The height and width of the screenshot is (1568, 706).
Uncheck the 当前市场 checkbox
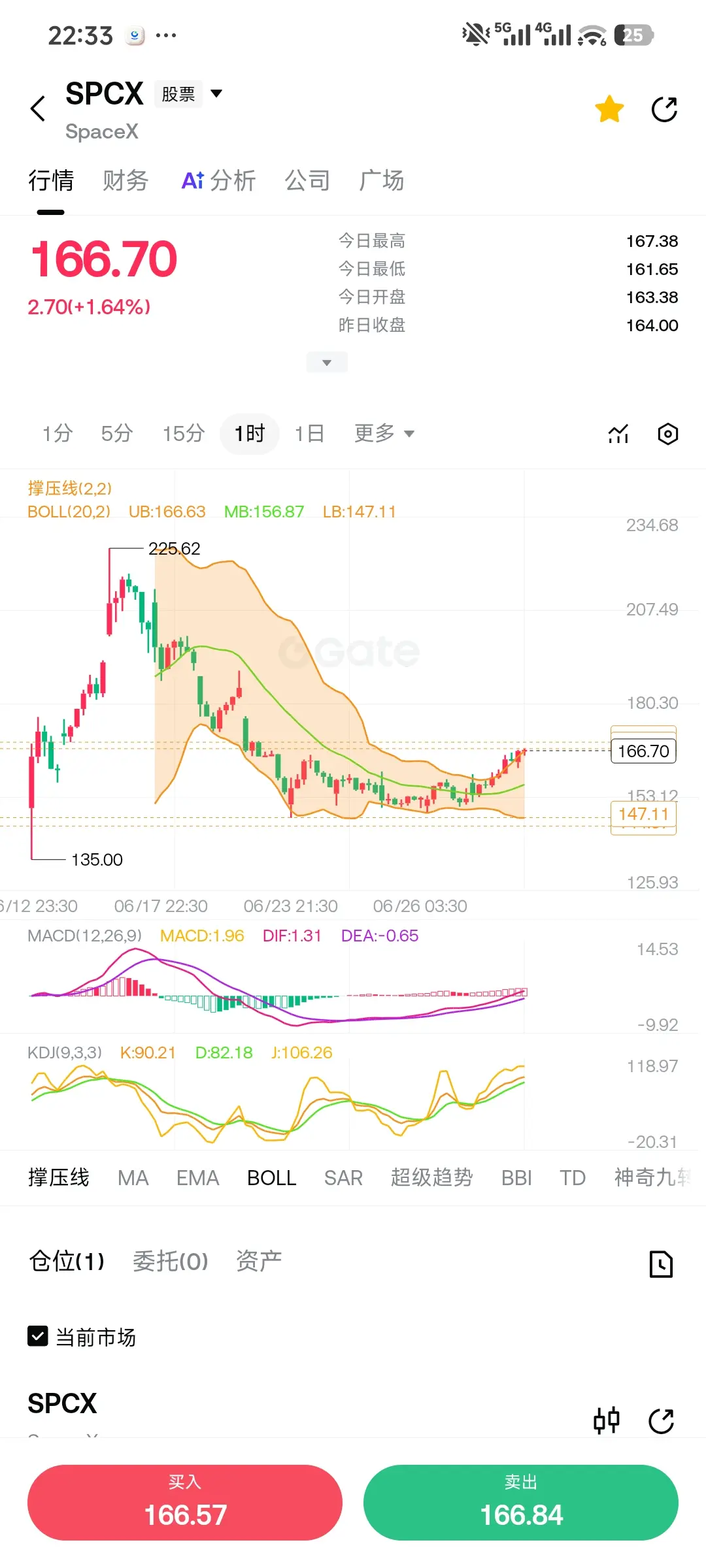[x=38, y=1337]
